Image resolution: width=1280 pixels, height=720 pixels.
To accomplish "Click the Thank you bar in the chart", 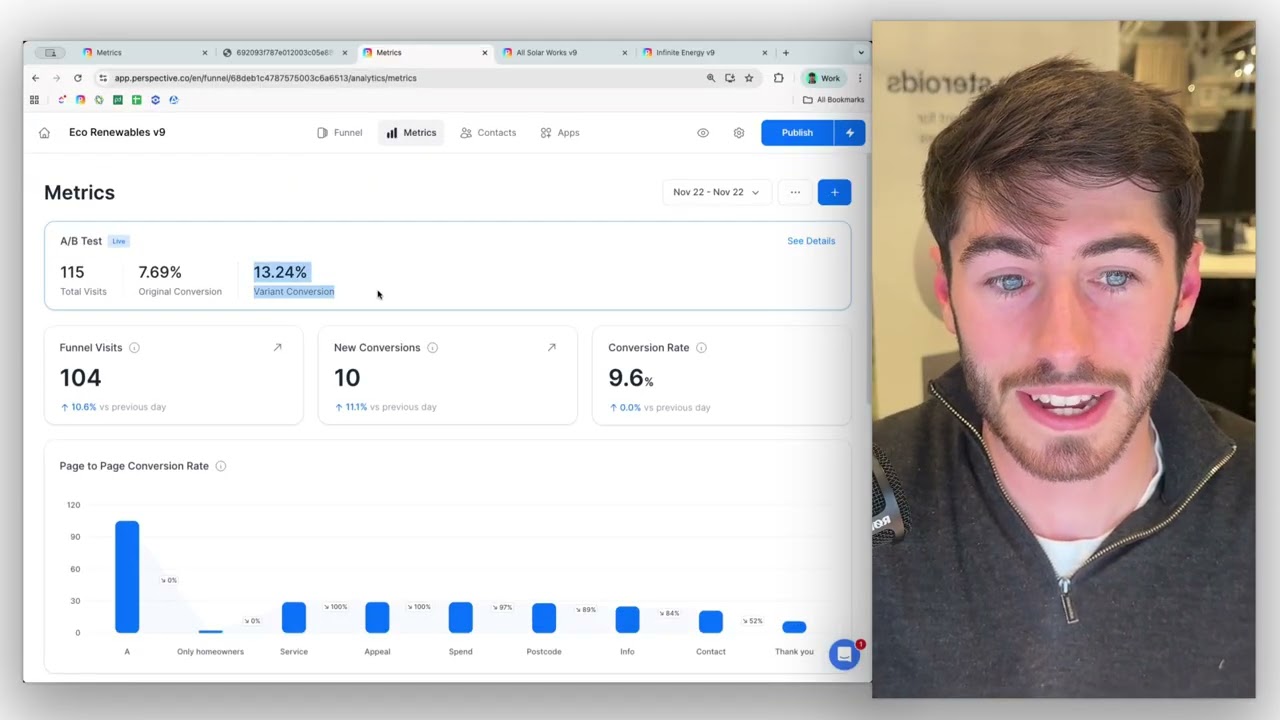I will [x=794, y=627].
